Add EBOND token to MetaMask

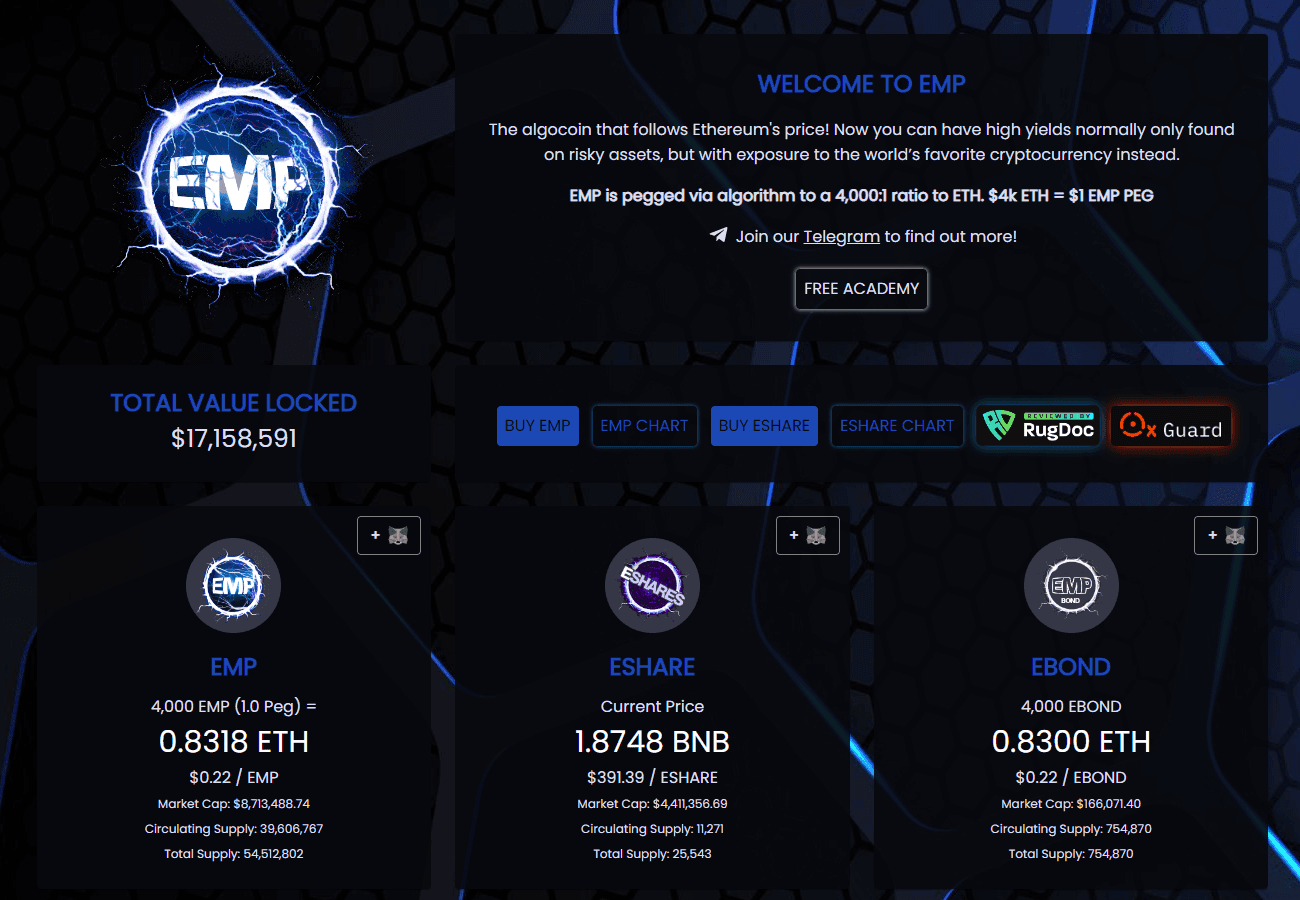pyautogui.click(x=1226, y=535)
